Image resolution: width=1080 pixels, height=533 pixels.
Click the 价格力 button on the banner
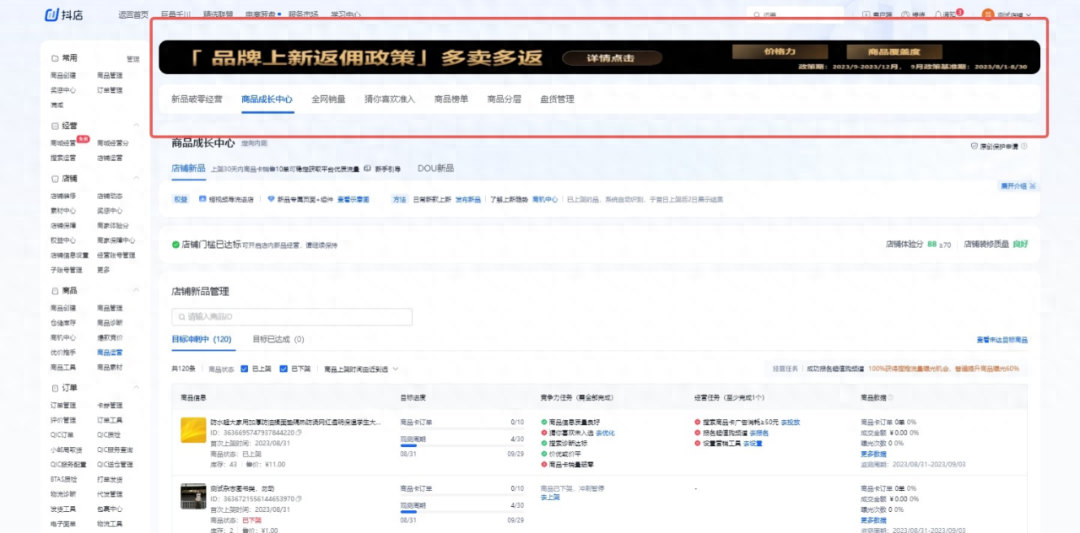tap(780, 52)
